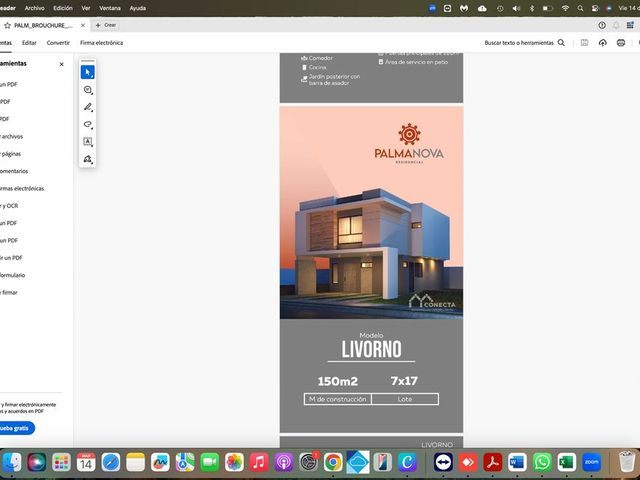Click the upload to cloud icon
The width and height of the screenshot is (640, 480).
point(602,42)
